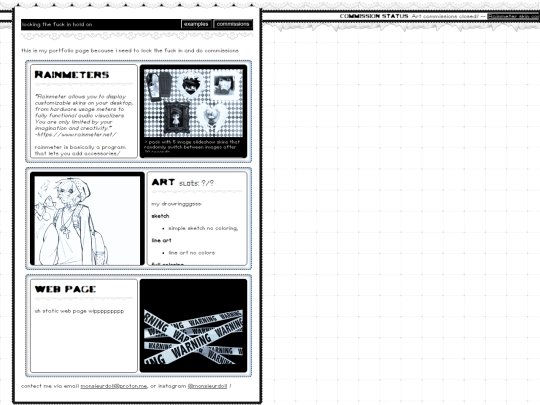Click 'line art no colors' bullet
540x405 pixels.
(191, 253)
